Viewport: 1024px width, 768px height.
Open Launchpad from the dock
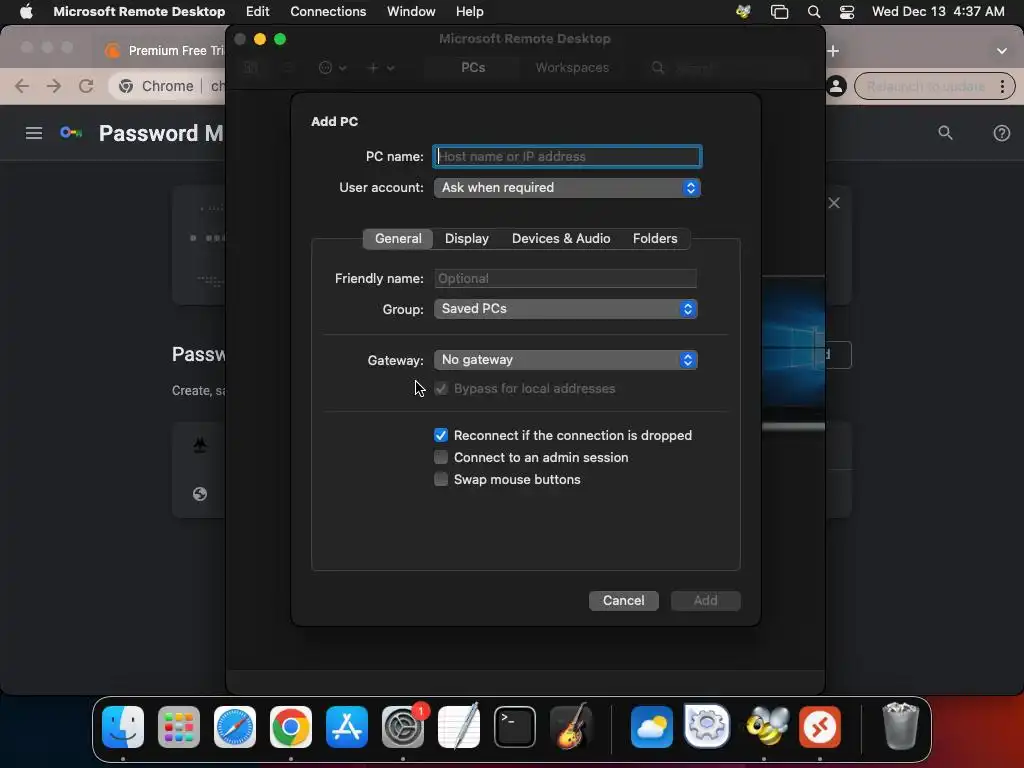point(179,727)
